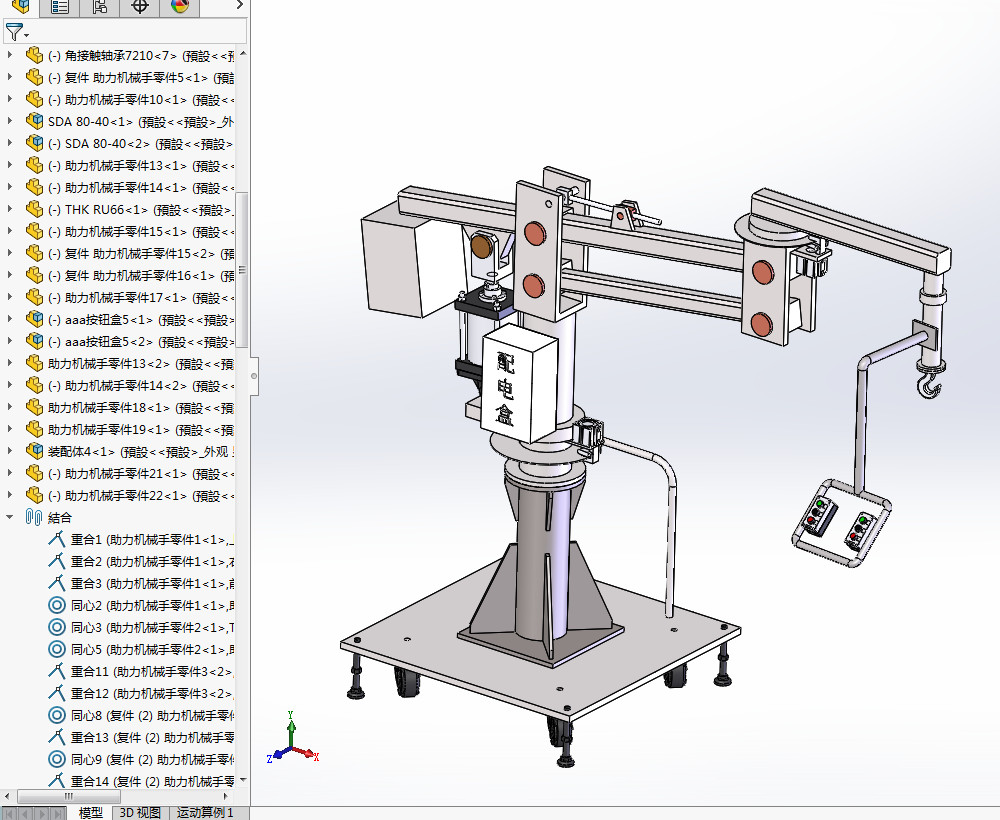Open the DisplayManager color ball tab
Screen dimensions: 1000x820
[x=180, y=6]
